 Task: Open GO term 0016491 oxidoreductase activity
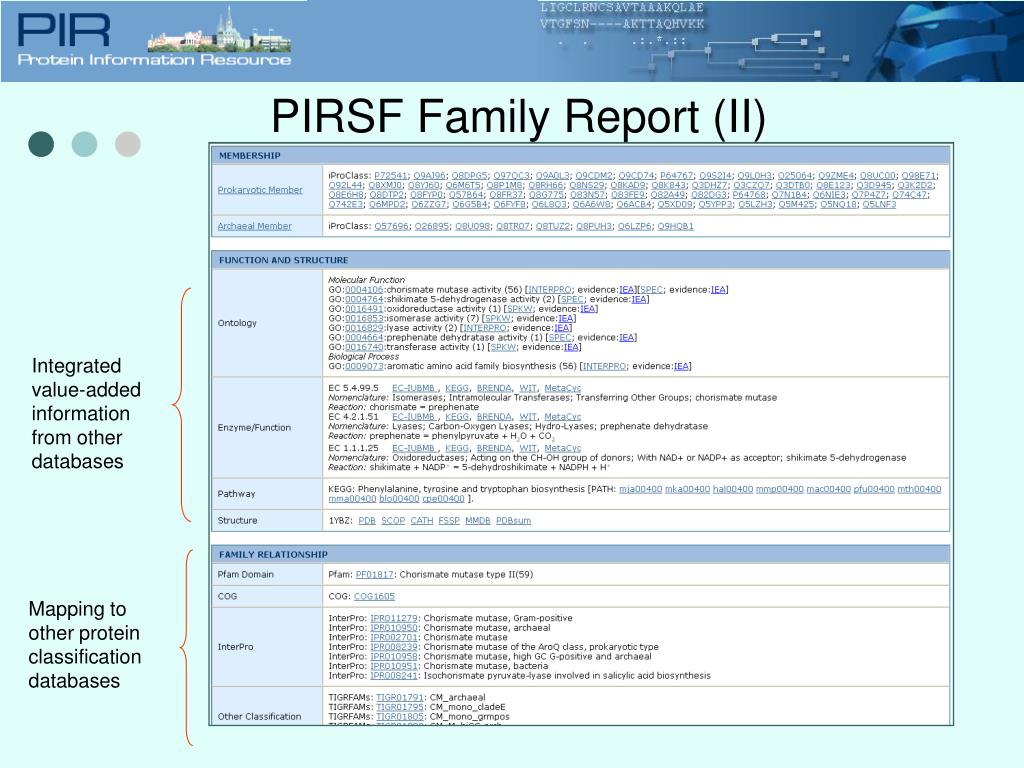(x=364, y=309)
